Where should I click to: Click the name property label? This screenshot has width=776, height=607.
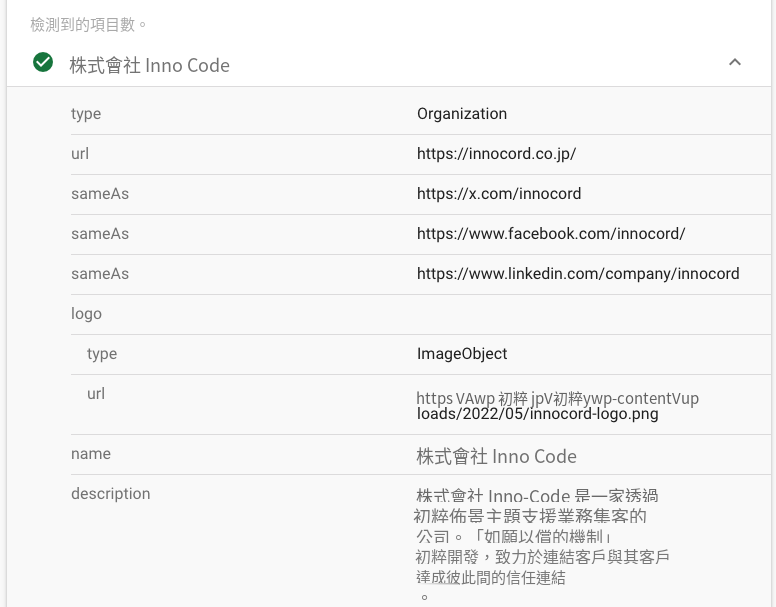pos(91,454)
